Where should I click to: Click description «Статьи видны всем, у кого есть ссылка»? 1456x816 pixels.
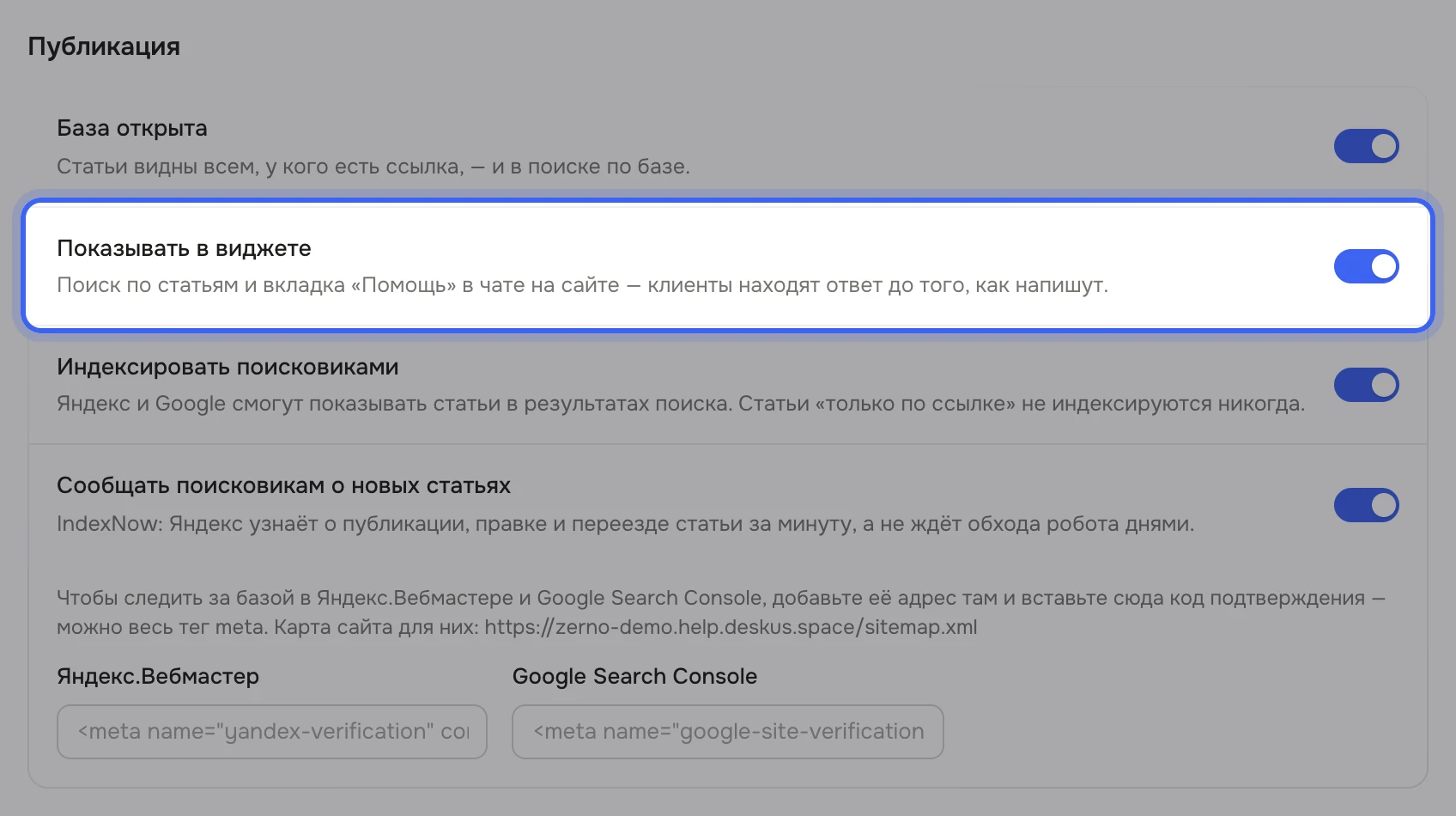373,167
